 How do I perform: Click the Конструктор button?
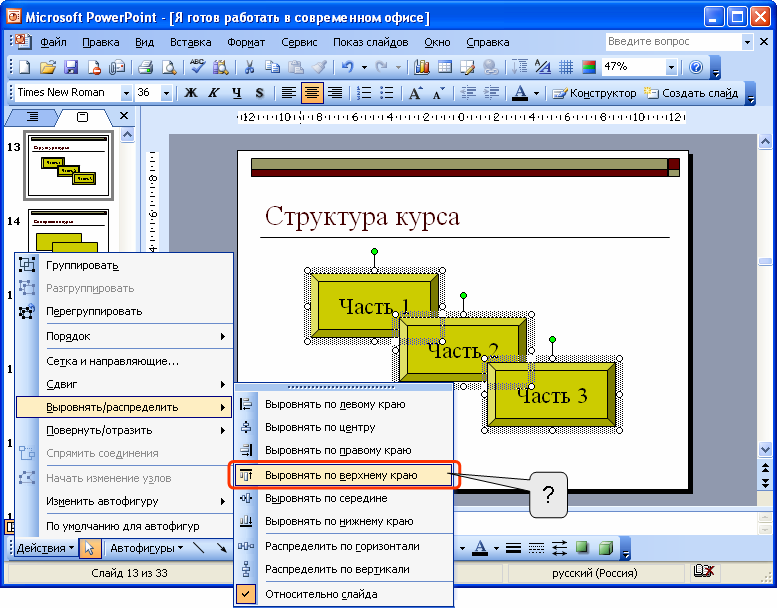coord(594,93)
